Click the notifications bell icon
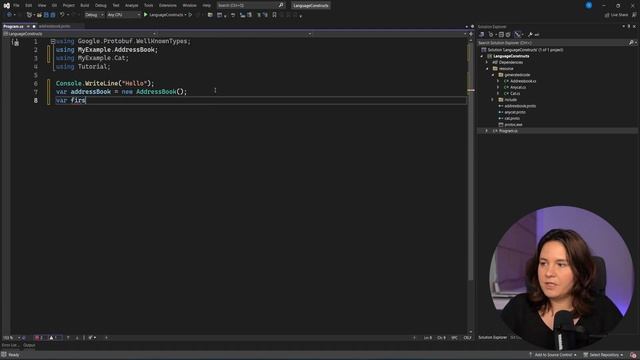The image size is (640, 360). point(633,355)
